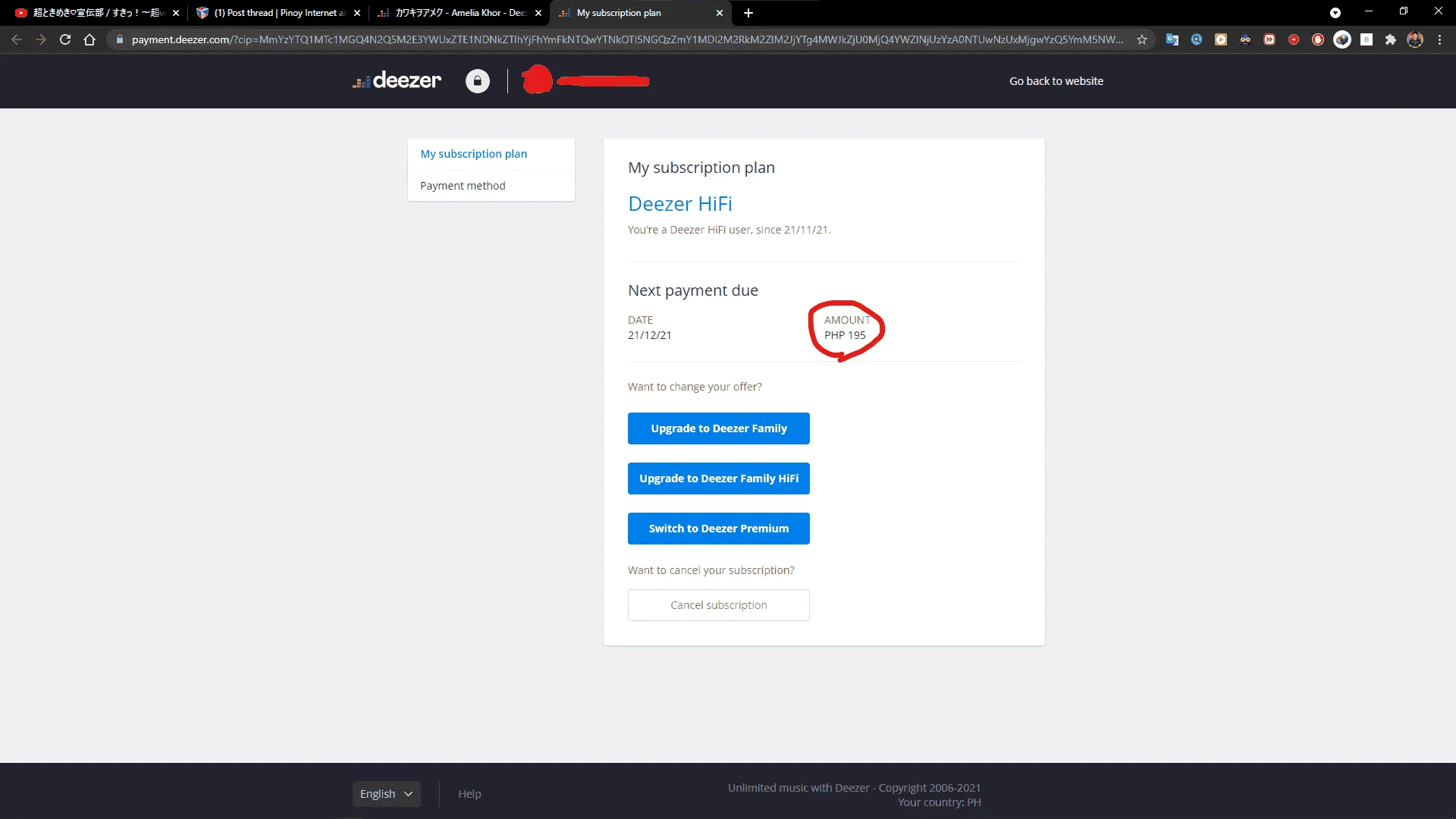
Task: Open the Extensions puzzle-piece menu
Action: pyautogui.click(x=1391, y=39)
